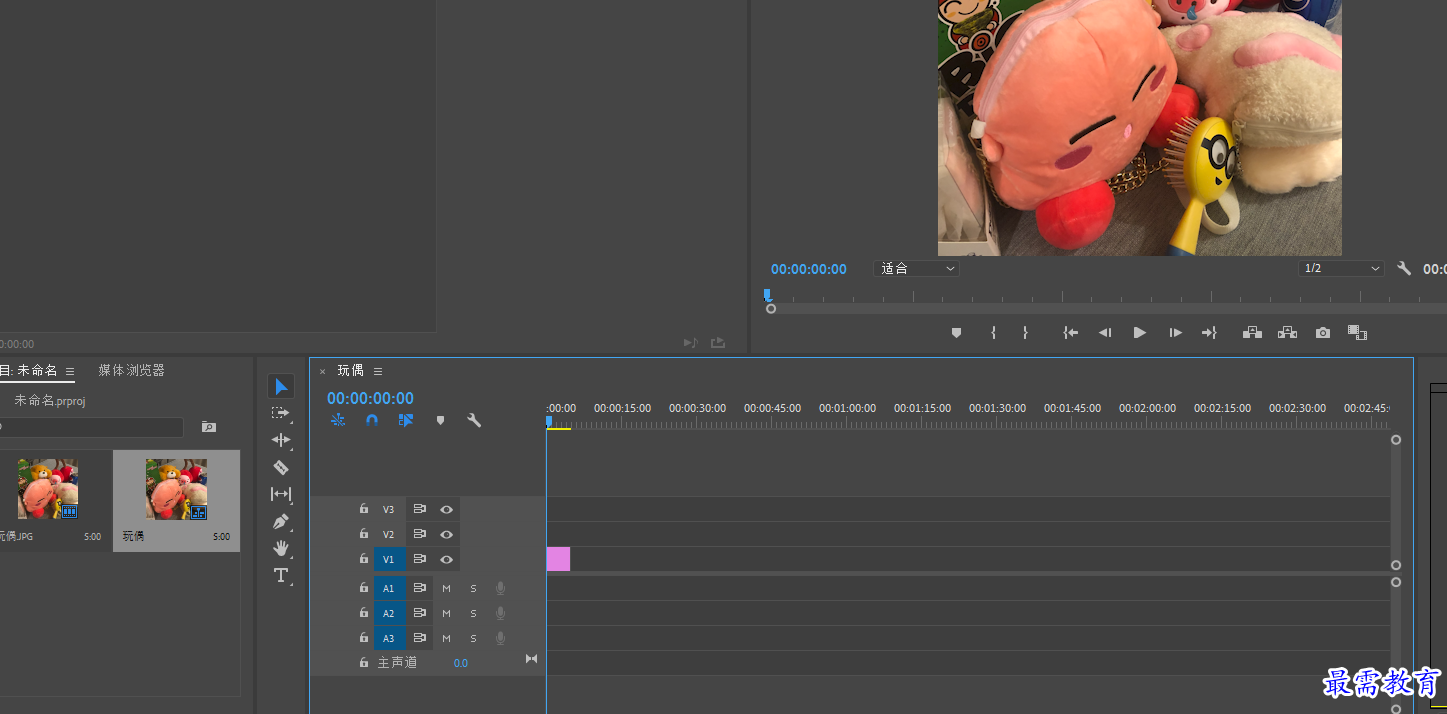Switch to the 未命名 project tab
Viewport: 1447px width, 714px height.
coord(29,370)
